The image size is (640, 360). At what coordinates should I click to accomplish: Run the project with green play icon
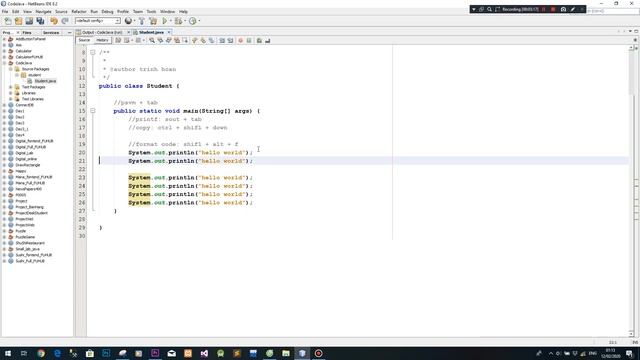[x=165, y=21]
